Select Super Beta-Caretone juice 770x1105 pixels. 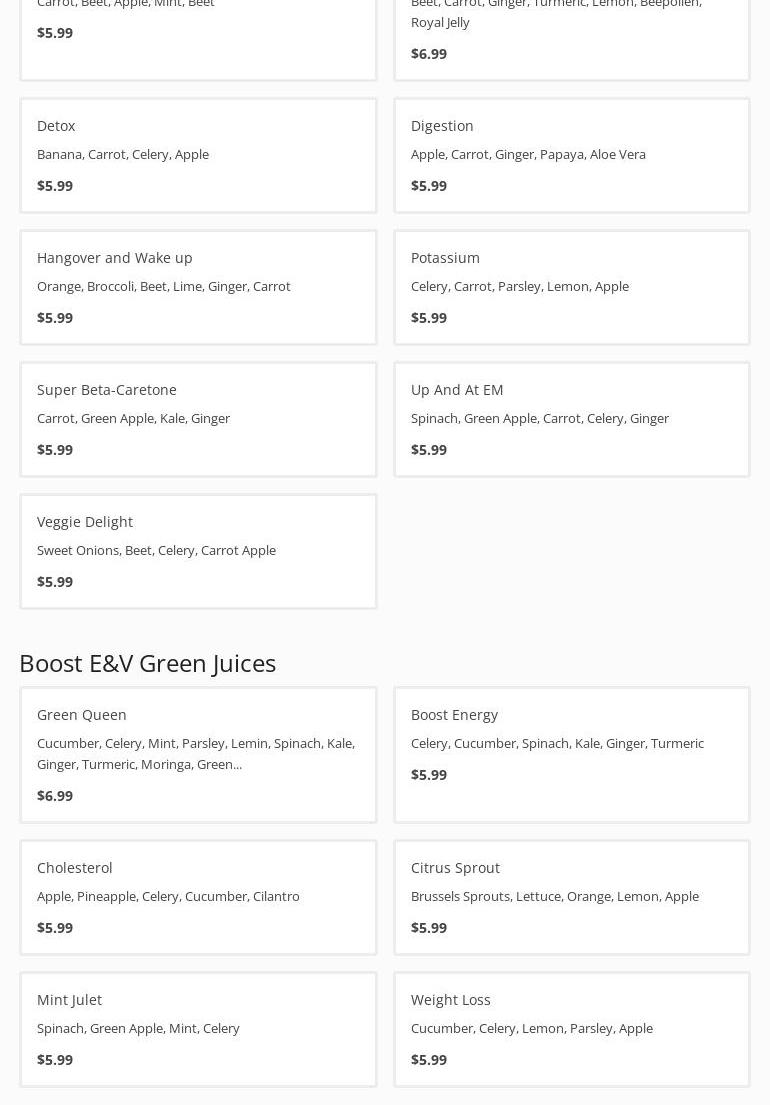tap(198, 419)
